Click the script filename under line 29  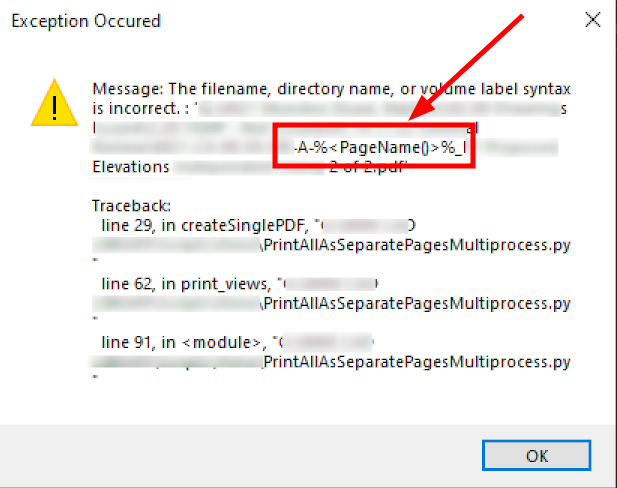pyautogui.click(x=416, y=242)
